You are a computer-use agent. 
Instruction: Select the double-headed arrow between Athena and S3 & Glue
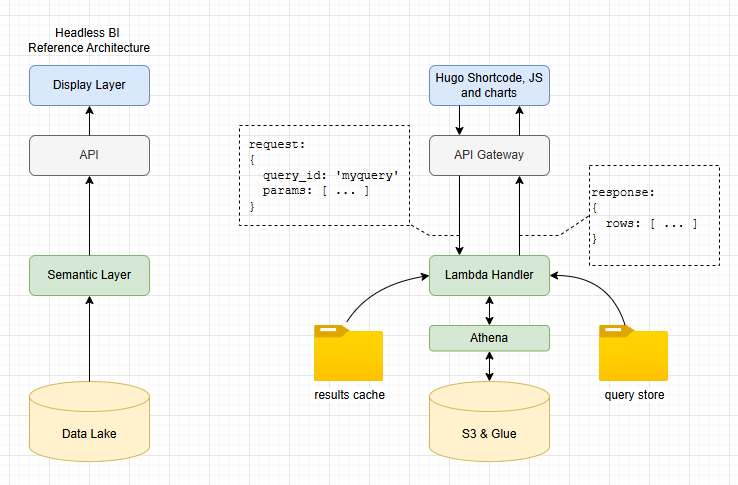[489, 366]
